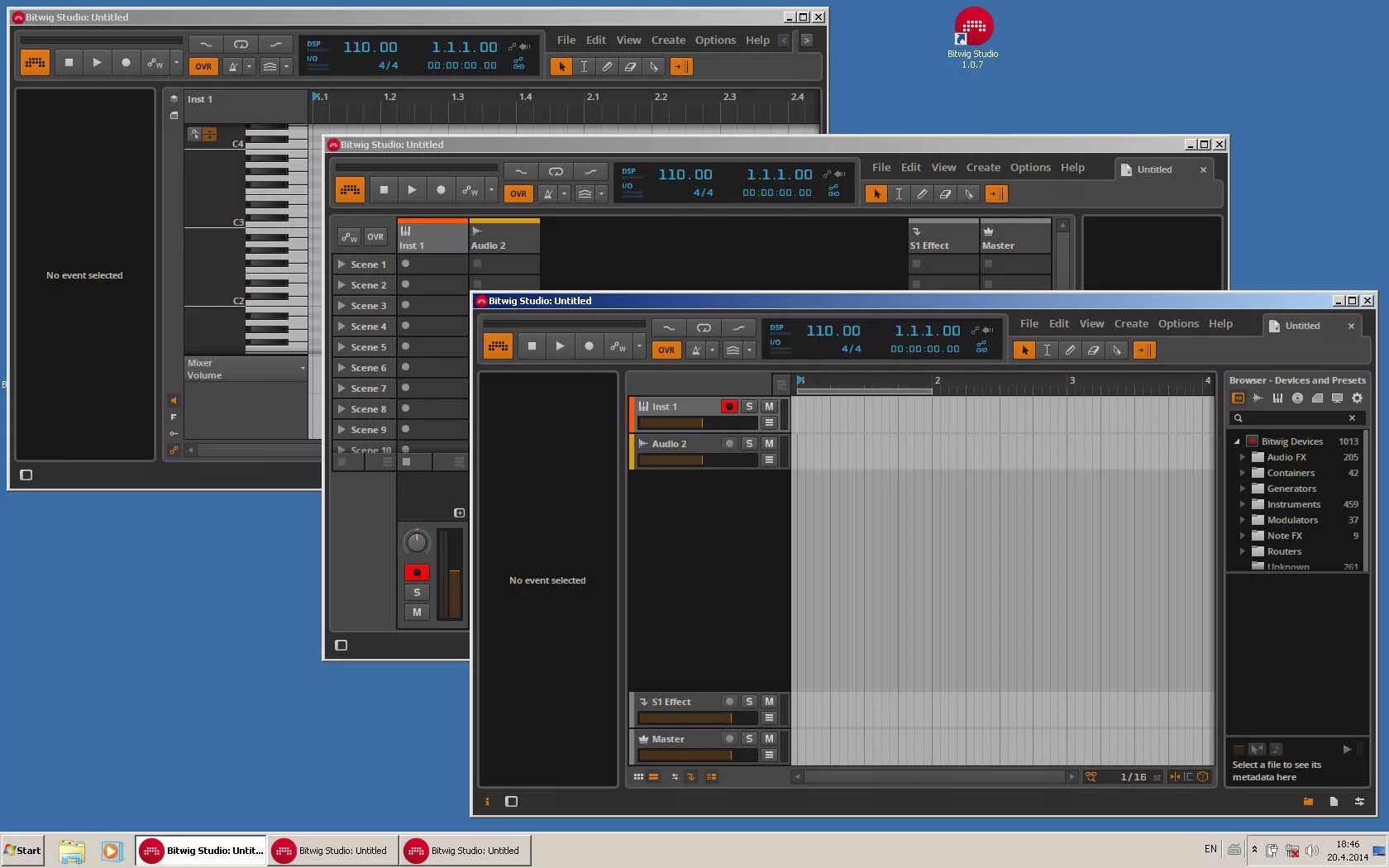The image size is (1389, 868).
Task: Expand the Note FX folder in browser
Action: pos(1242,536)
